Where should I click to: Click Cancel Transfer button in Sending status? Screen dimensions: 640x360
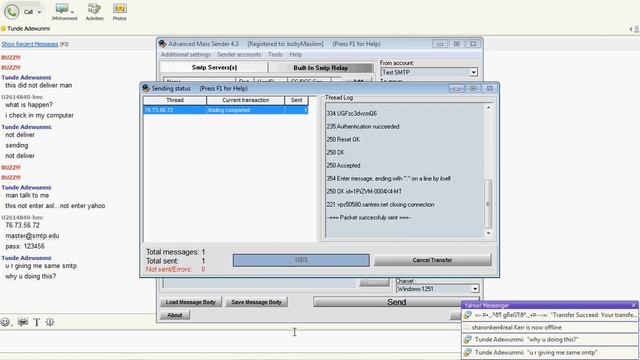pyautogui.click(x=432, y=260)
